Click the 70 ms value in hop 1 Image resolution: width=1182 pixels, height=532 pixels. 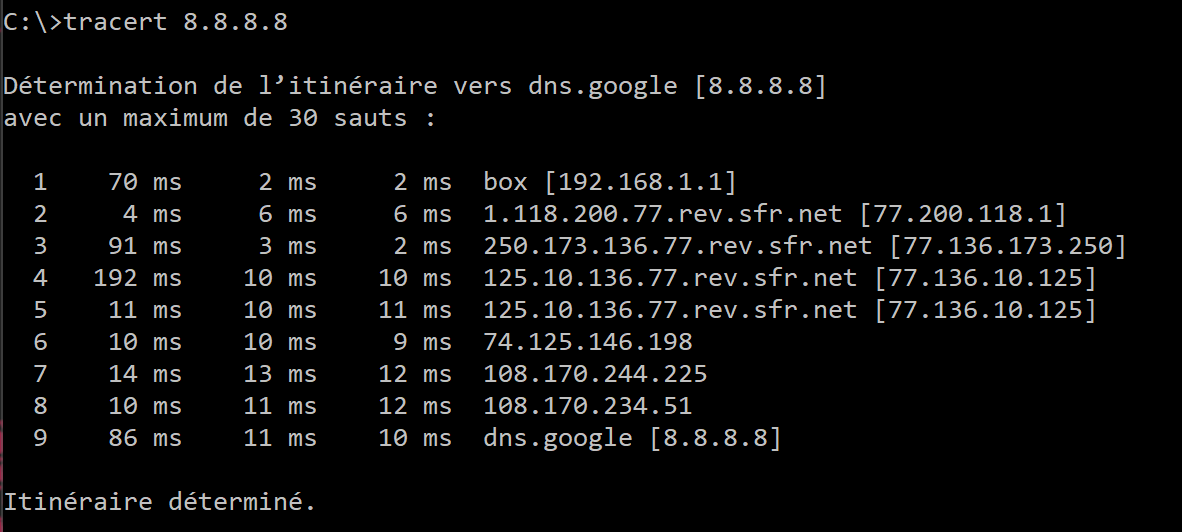(146, 182)
